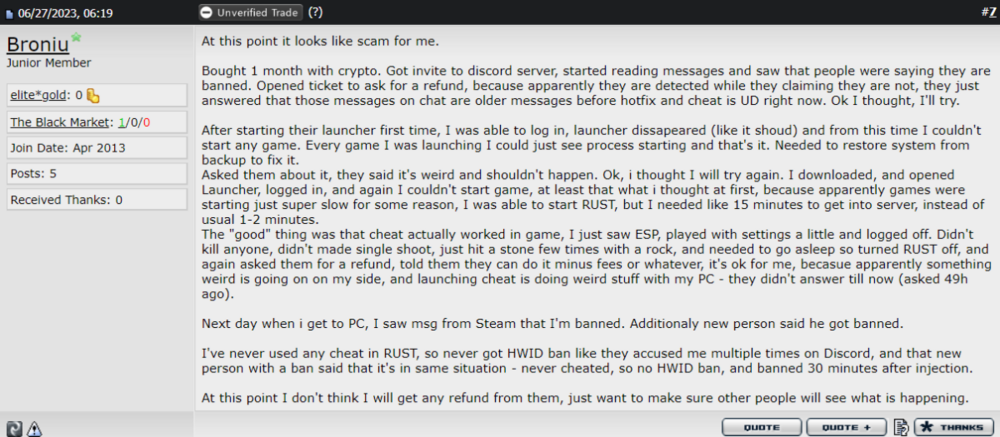Click the QUOTE button
Image resolution: width=1000 pixels, height=437 pixels.
[x=761, y=427]
